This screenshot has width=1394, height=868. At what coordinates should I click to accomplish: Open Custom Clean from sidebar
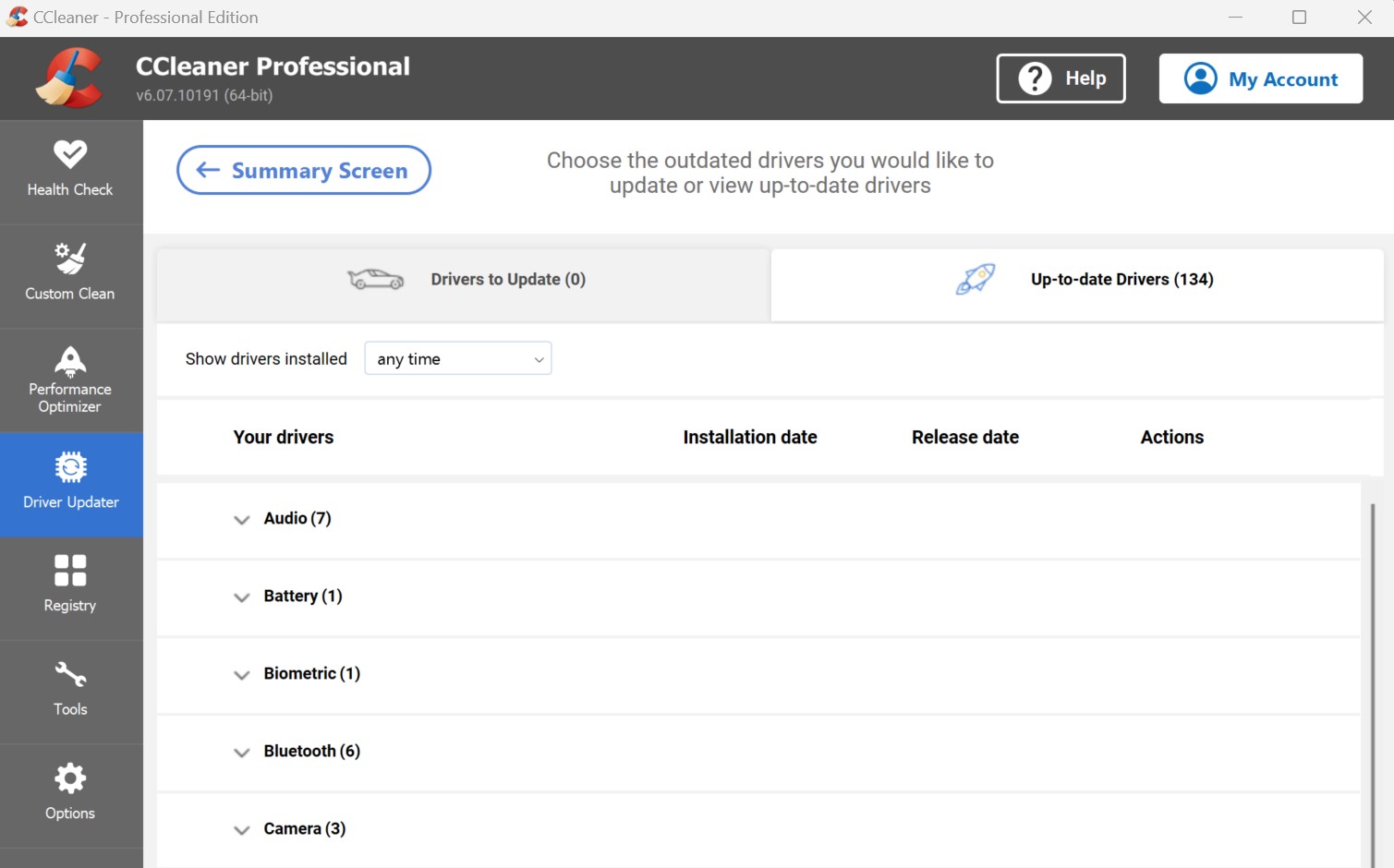[x=70, y=275]
